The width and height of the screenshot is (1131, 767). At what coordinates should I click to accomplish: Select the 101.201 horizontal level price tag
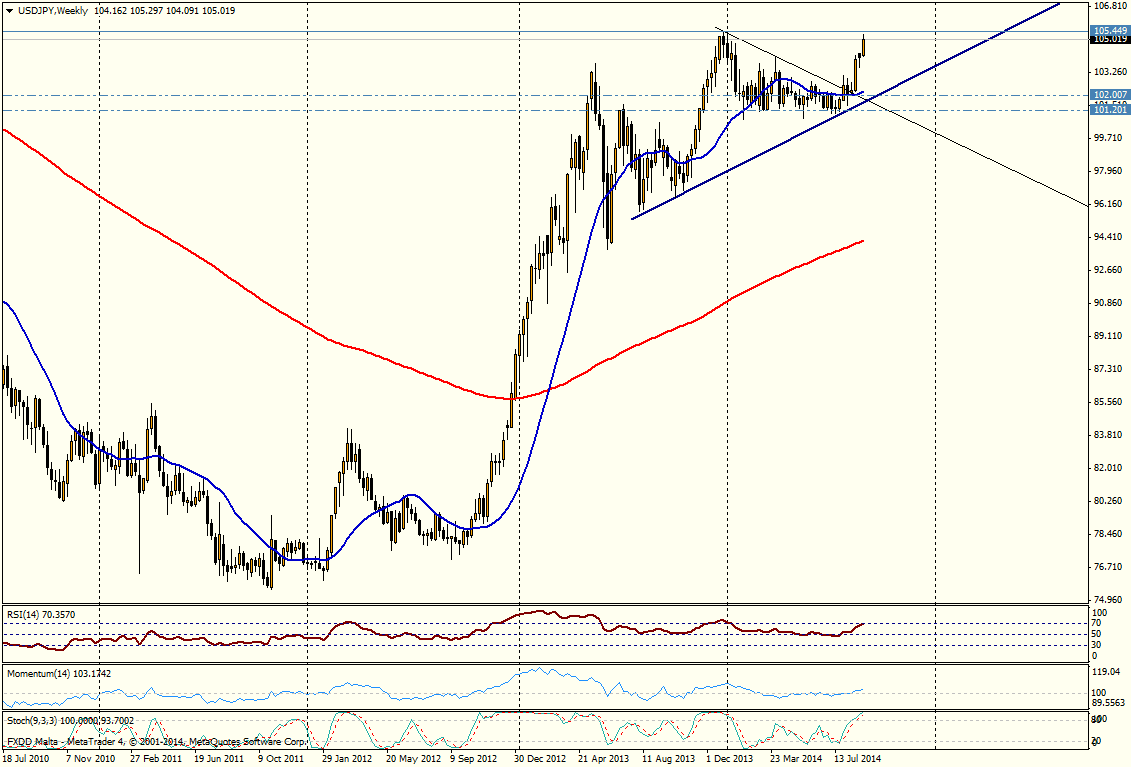1110,110
